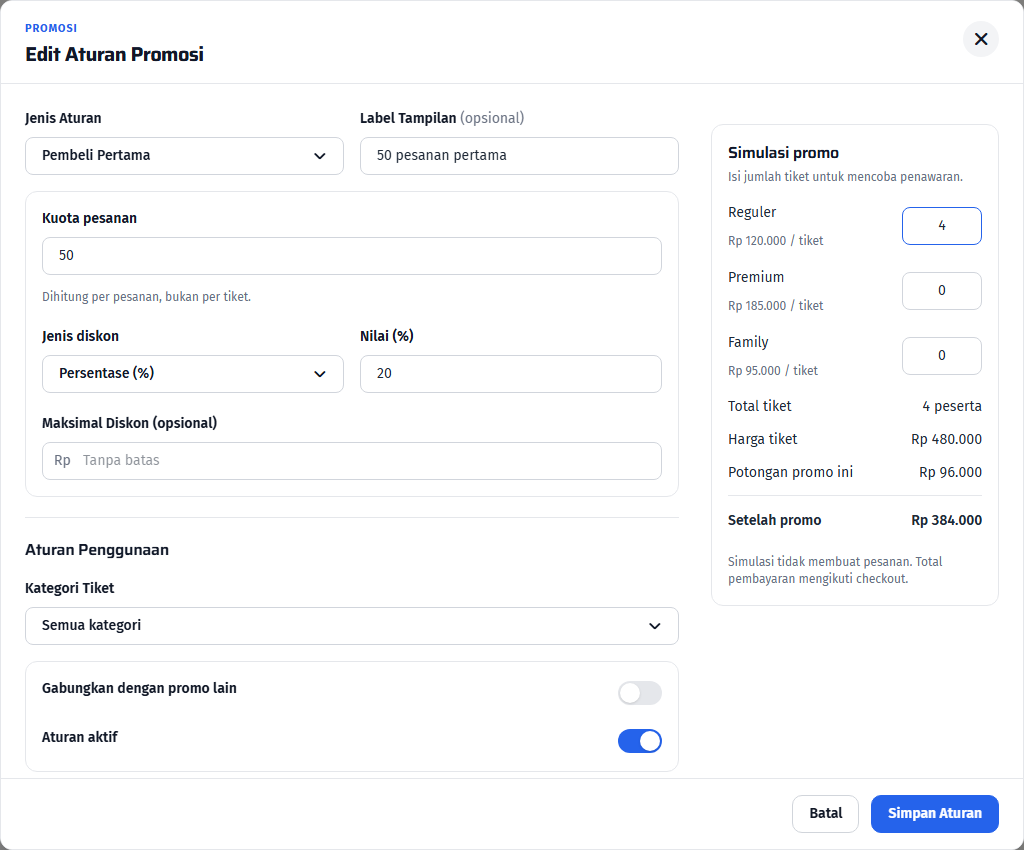Focus the Nilai (%) field
This screenshot has height=850, width=1024.
coord(511,374)
